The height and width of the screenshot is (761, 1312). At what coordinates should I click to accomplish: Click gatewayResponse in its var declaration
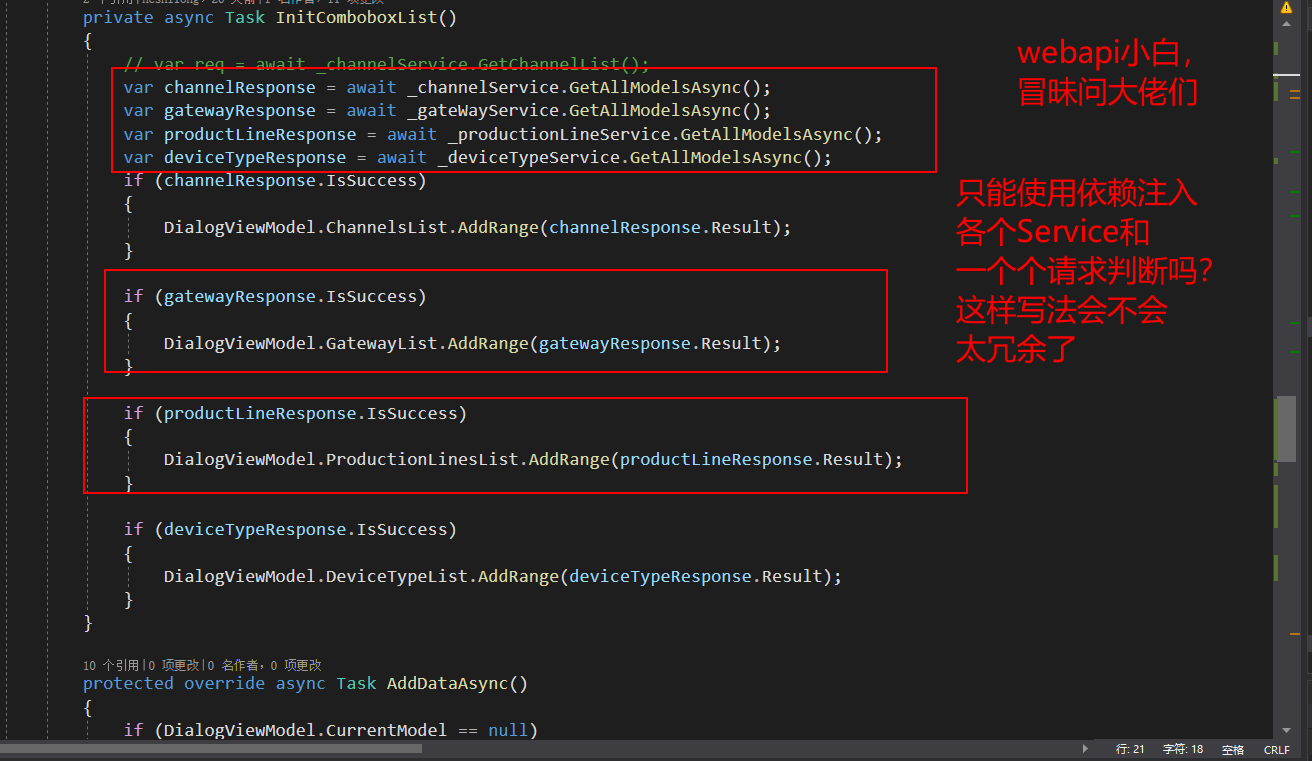(240, 111)
